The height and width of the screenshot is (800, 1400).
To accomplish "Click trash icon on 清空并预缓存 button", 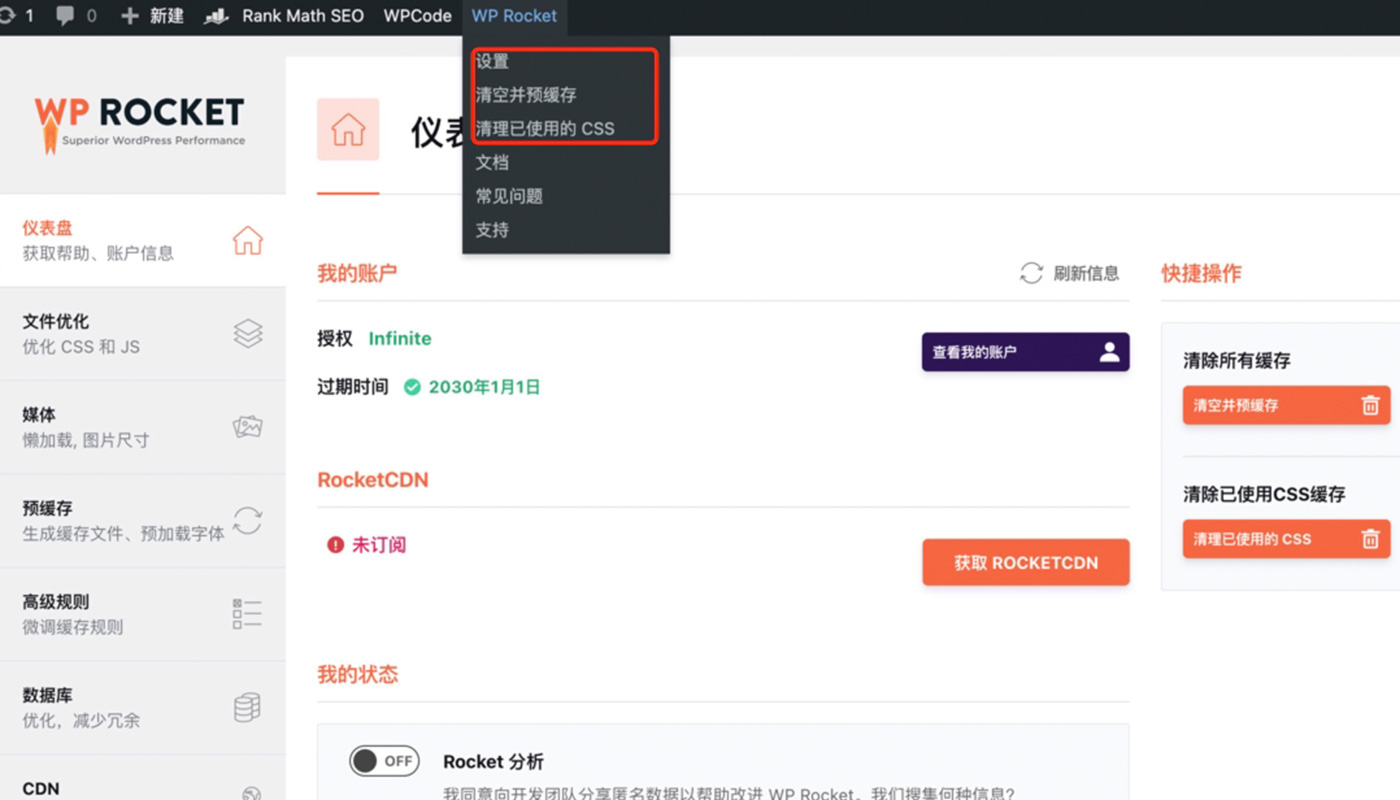I will tap(1370, 405).
